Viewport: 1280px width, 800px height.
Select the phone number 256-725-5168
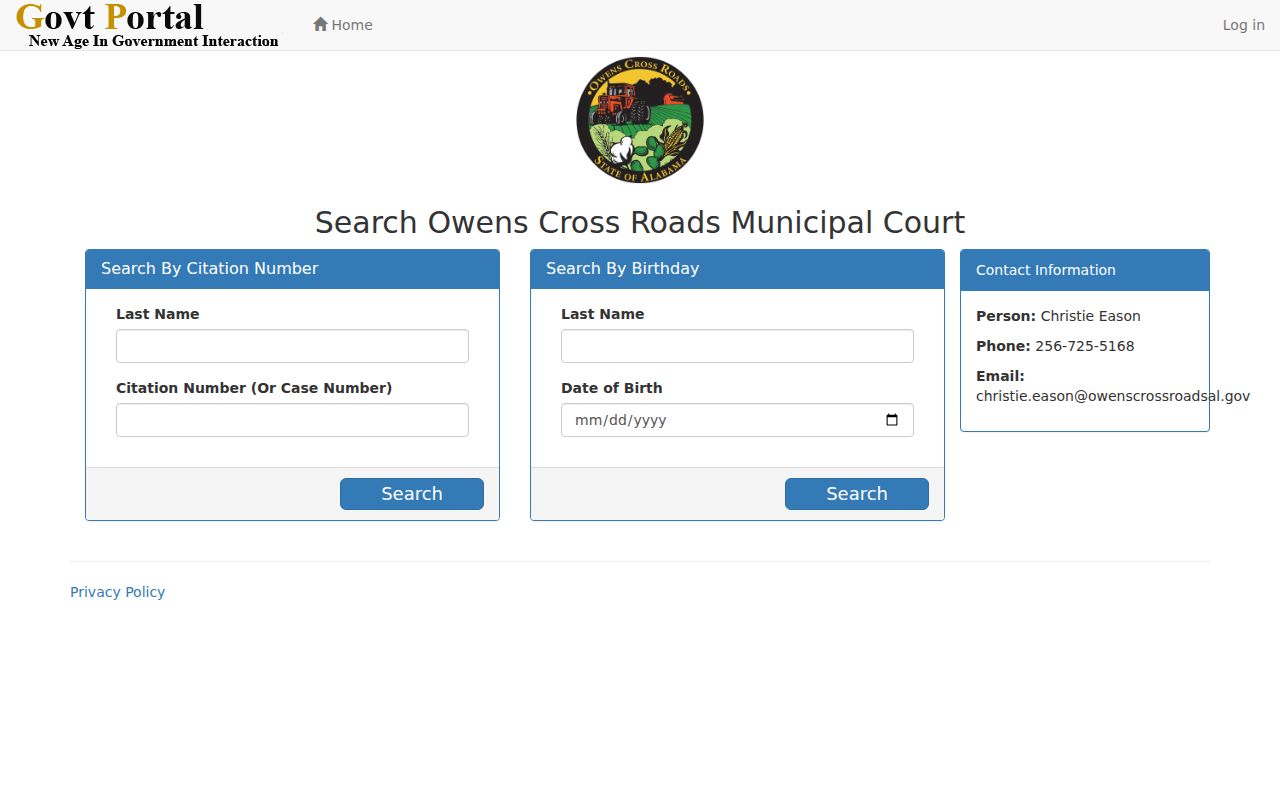1084,346
